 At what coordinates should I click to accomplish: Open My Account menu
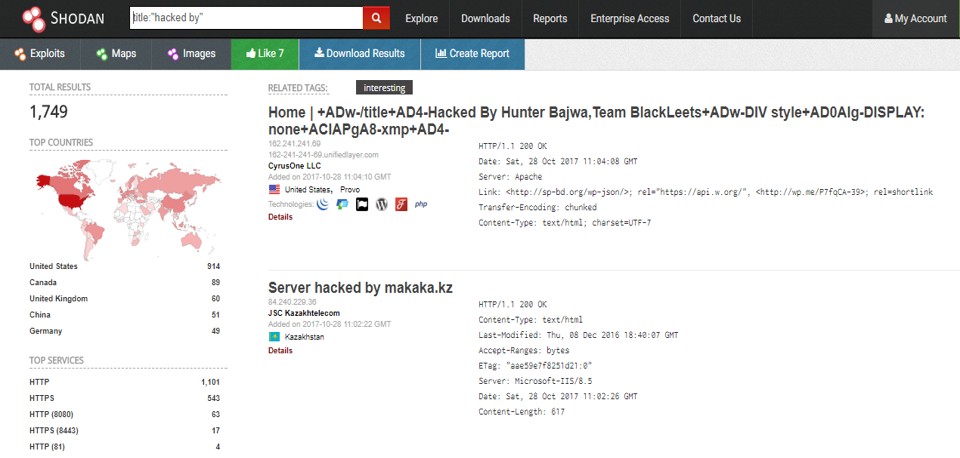coord(916,19)
